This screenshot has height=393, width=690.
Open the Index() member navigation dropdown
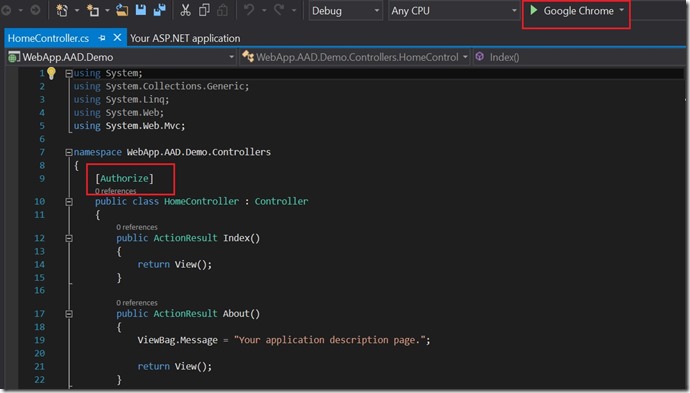[579, 57]
